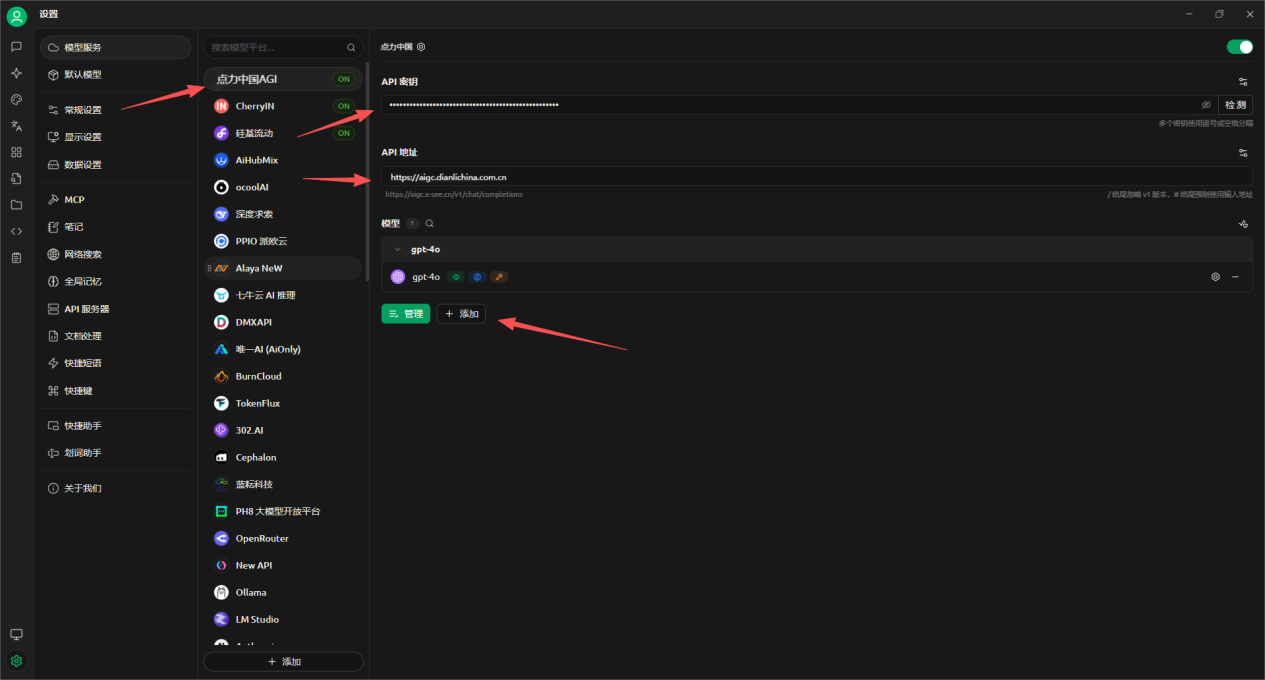Open 关于我们 settings menu
The width and height of the screenshot is (1265, 680).
point(116,488)
